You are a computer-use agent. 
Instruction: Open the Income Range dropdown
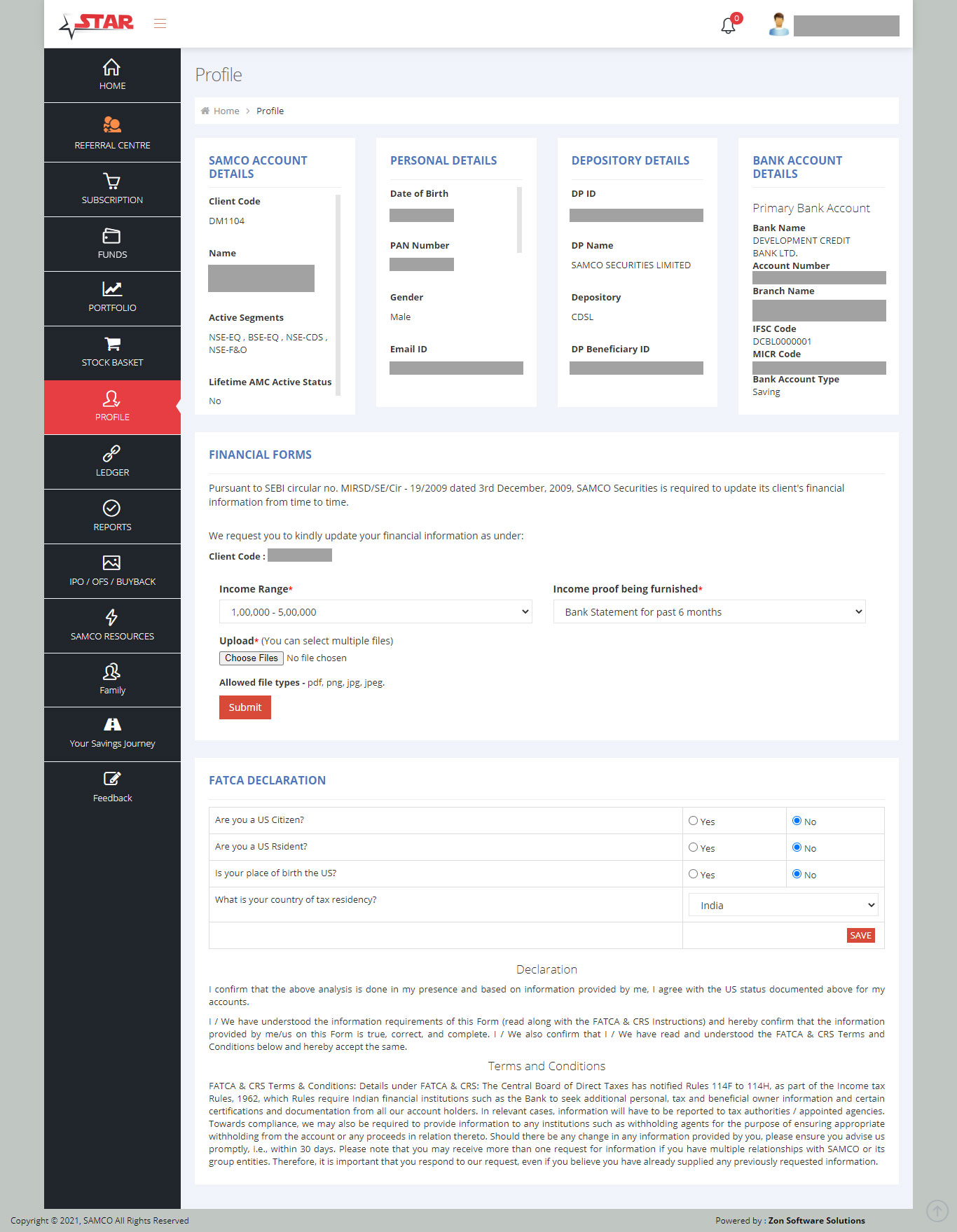tap(376, 611)
